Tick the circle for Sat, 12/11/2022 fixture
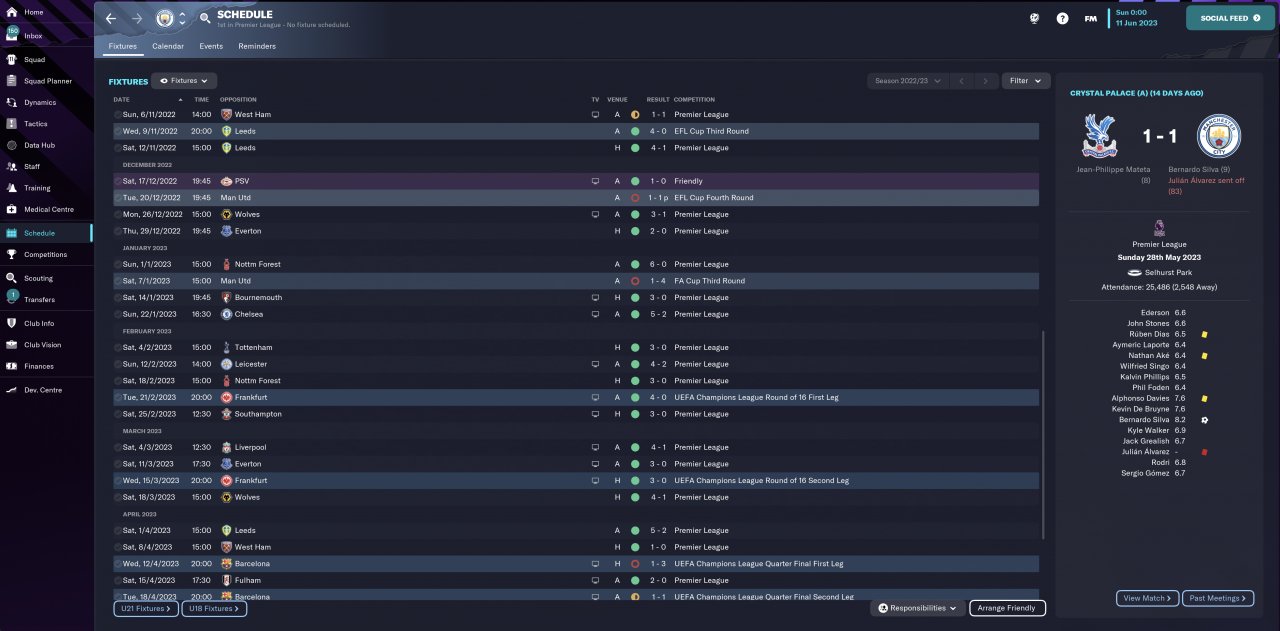 [118, 148]
